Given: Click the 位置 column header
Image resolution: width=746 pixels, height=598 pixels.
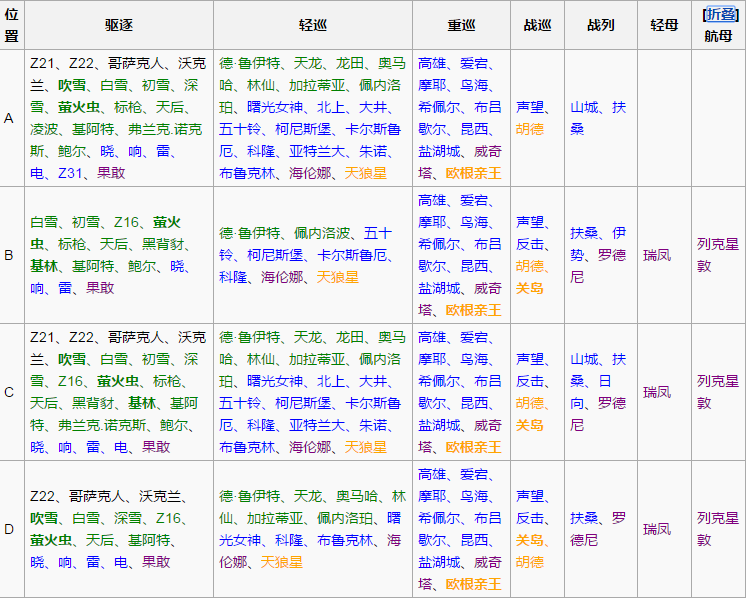Looking at the screenshot, I should [11, 25].
